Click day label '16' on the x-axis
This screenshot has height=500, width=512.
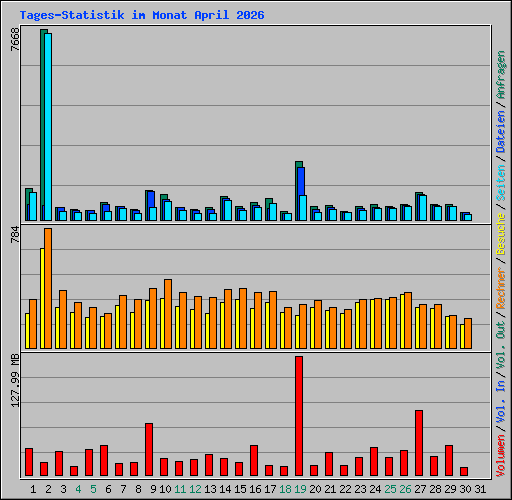tap(255, 489)
